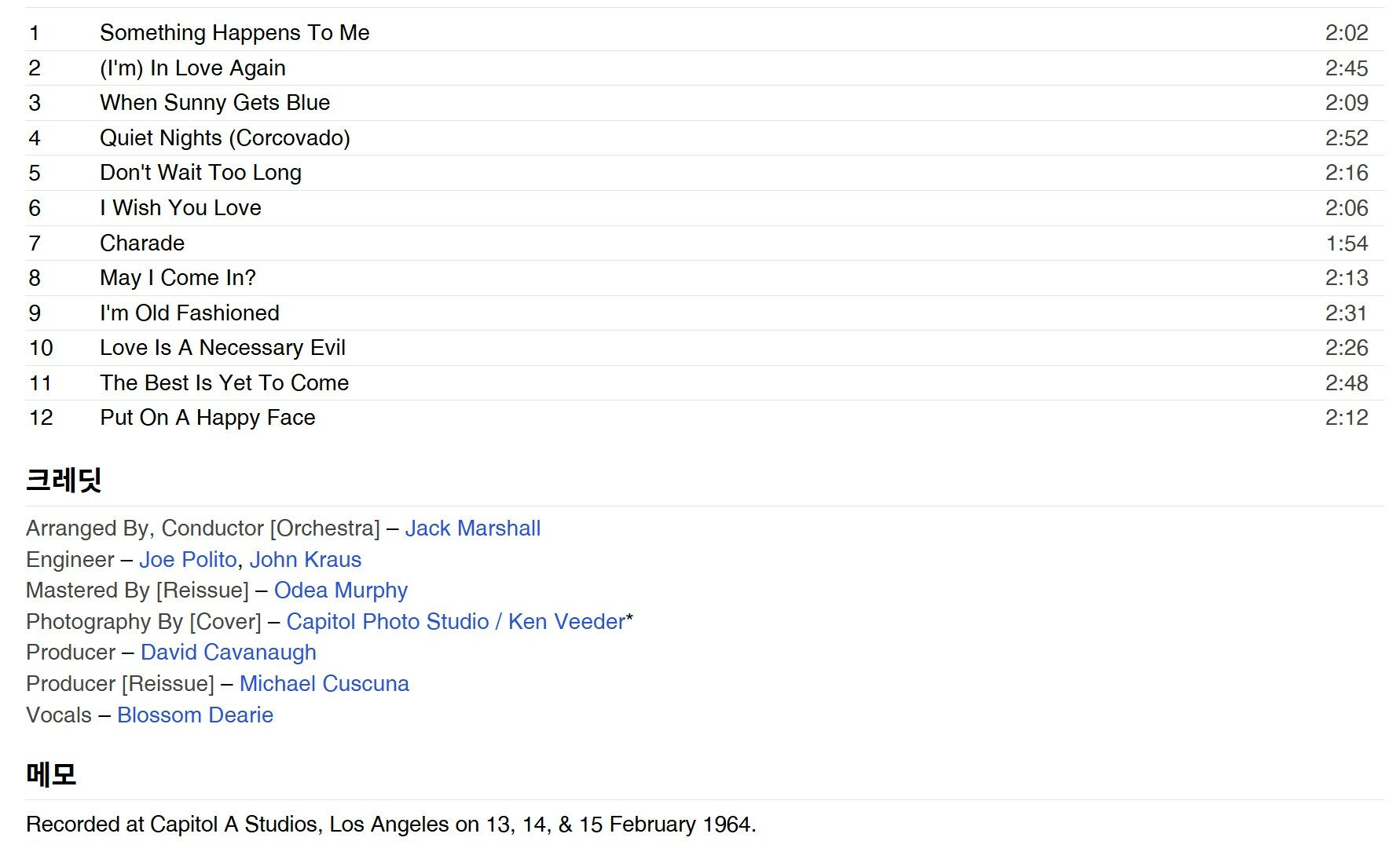Select Love Is A Necessary Evil track
Viewport: 1400px width, 863px height.
222,348
